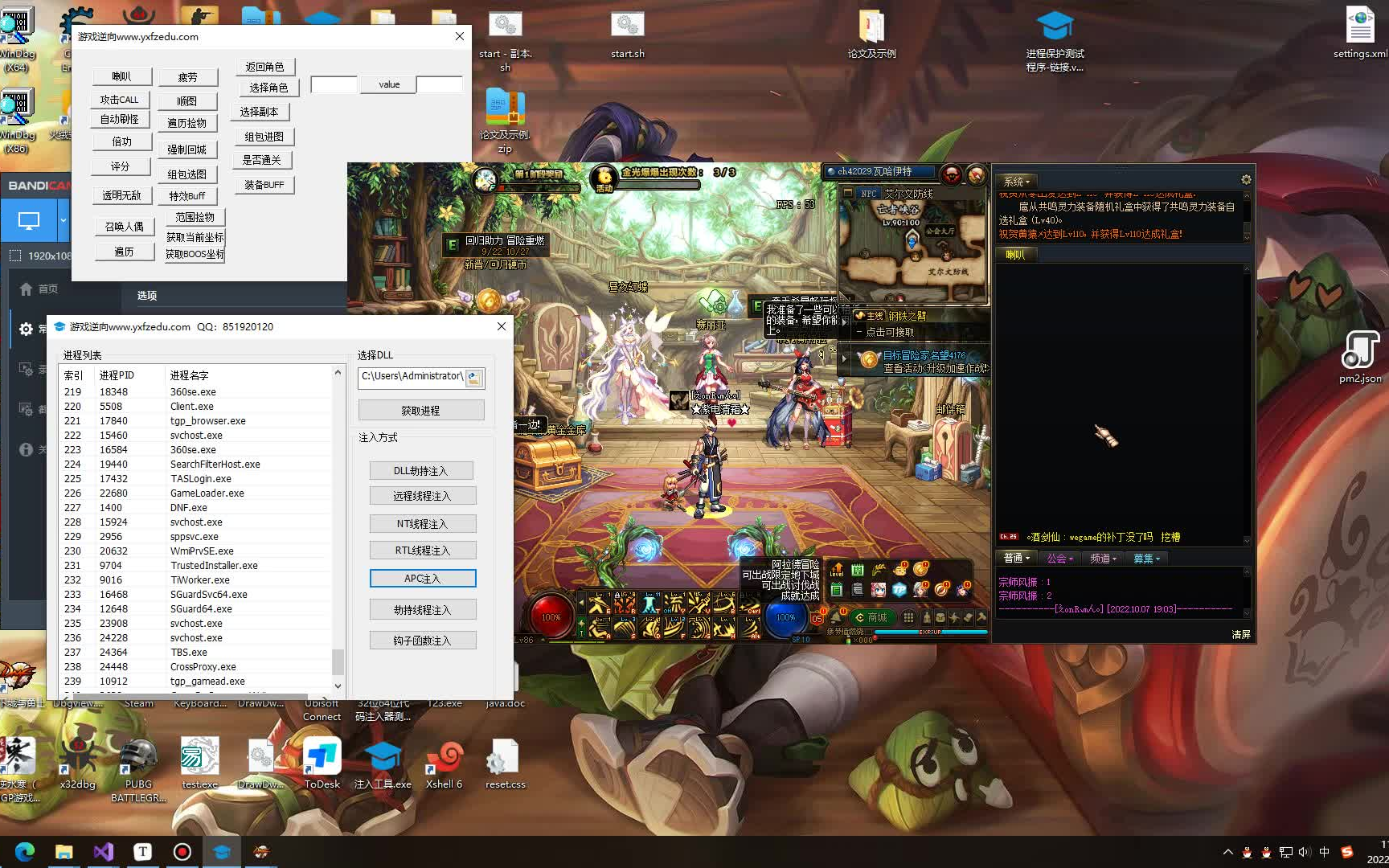Open Microsoft Edge in the taskbar
This screenshot has height=868, width=1389.
[25, 852]
